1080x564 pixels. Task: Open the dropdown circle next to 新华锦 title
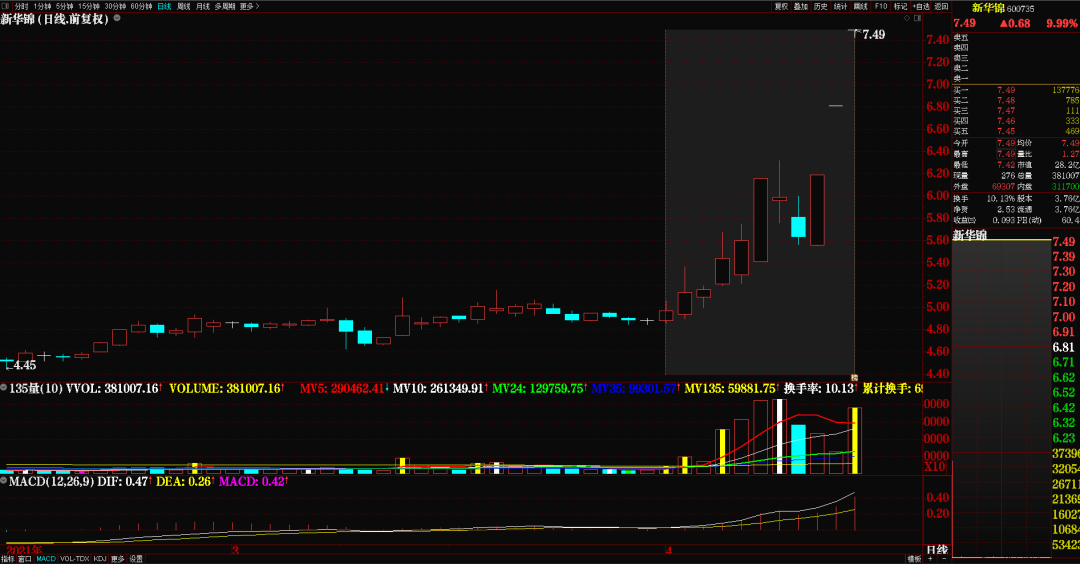[117, 19]
